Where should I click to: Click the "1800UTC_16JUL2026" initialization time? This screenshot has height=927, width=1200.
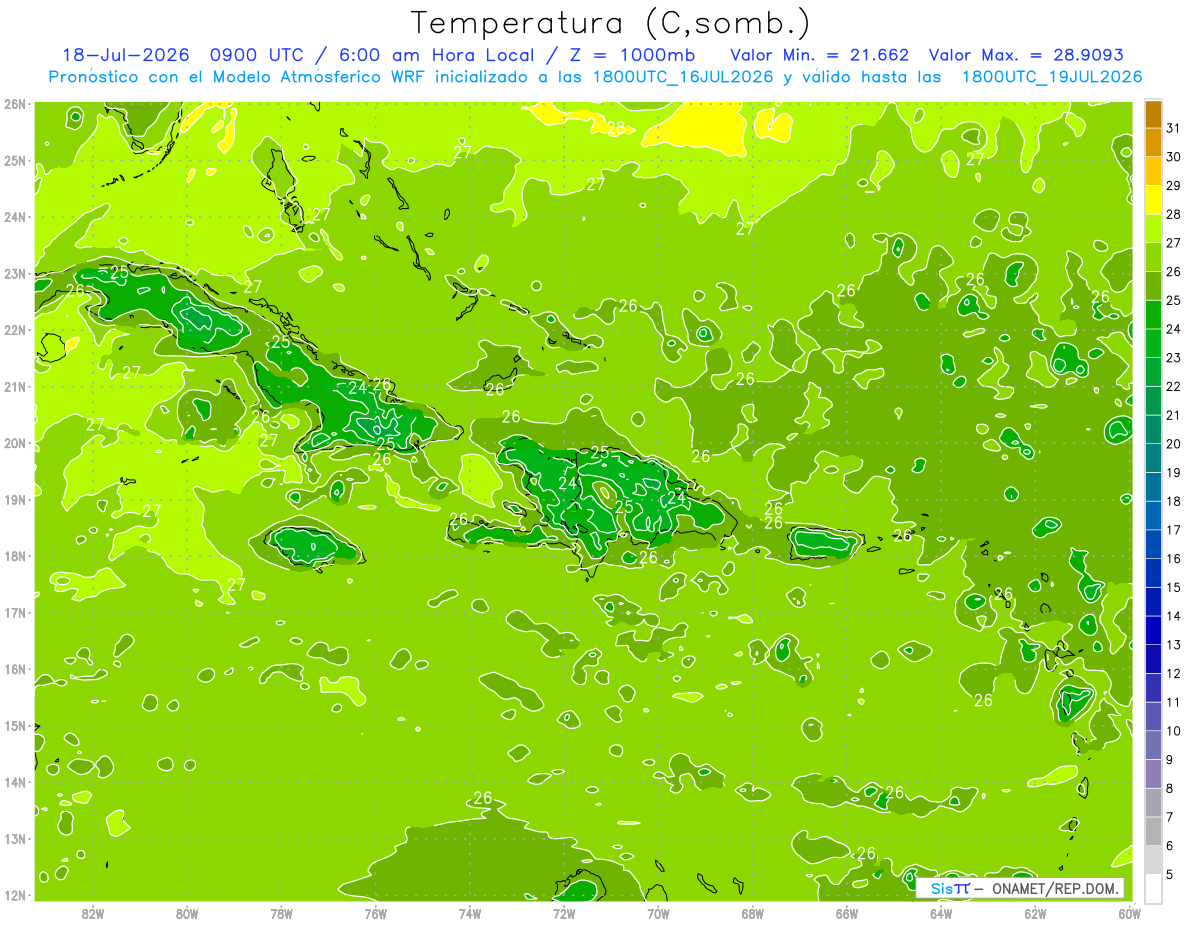[683, 77]
